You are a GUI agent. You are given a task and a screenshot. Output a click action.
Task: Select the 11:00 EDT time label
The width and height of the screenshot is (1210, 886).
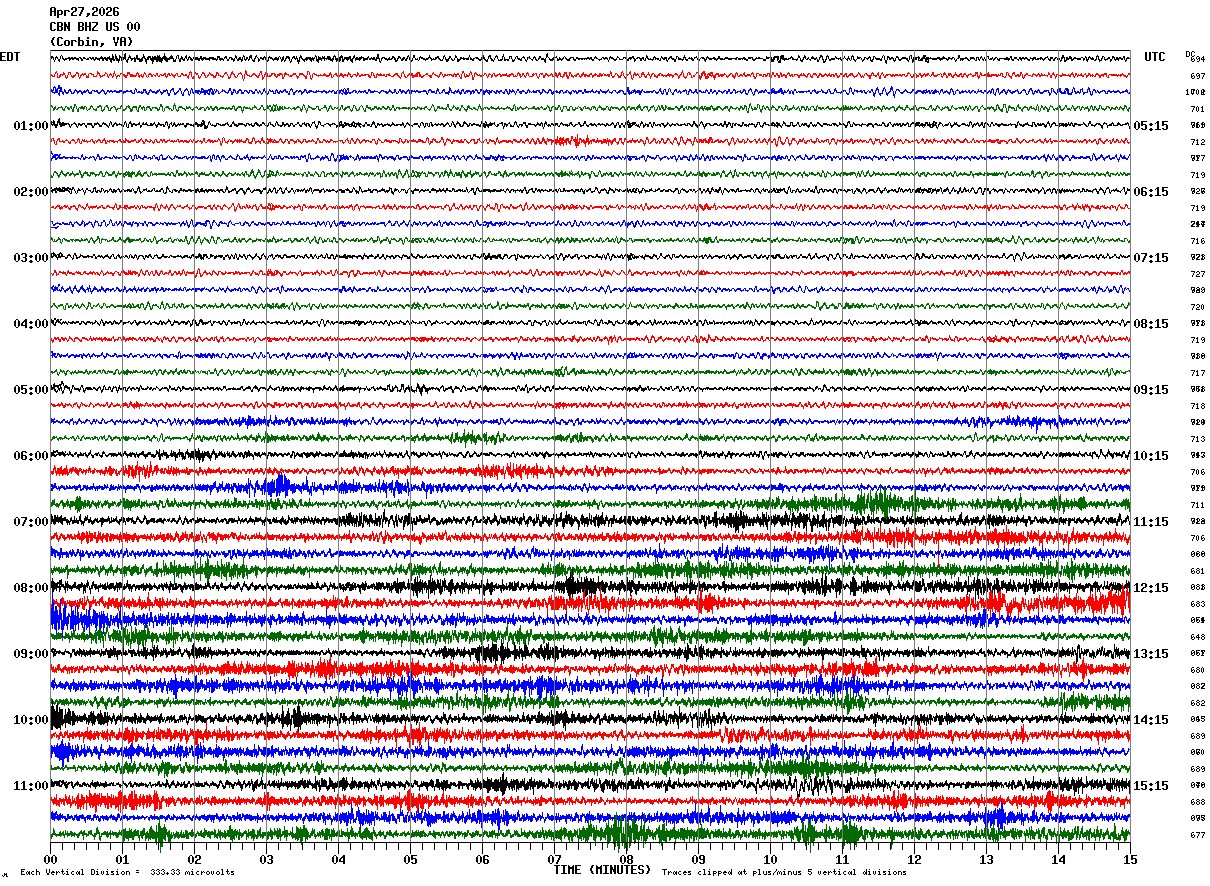[31, 786]
